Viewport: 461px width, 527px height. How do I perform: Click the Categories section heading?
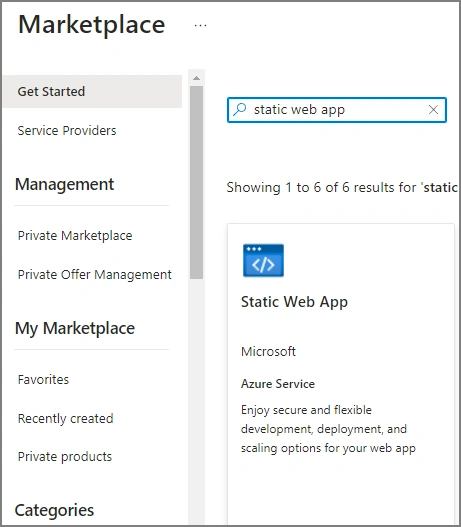54,510
